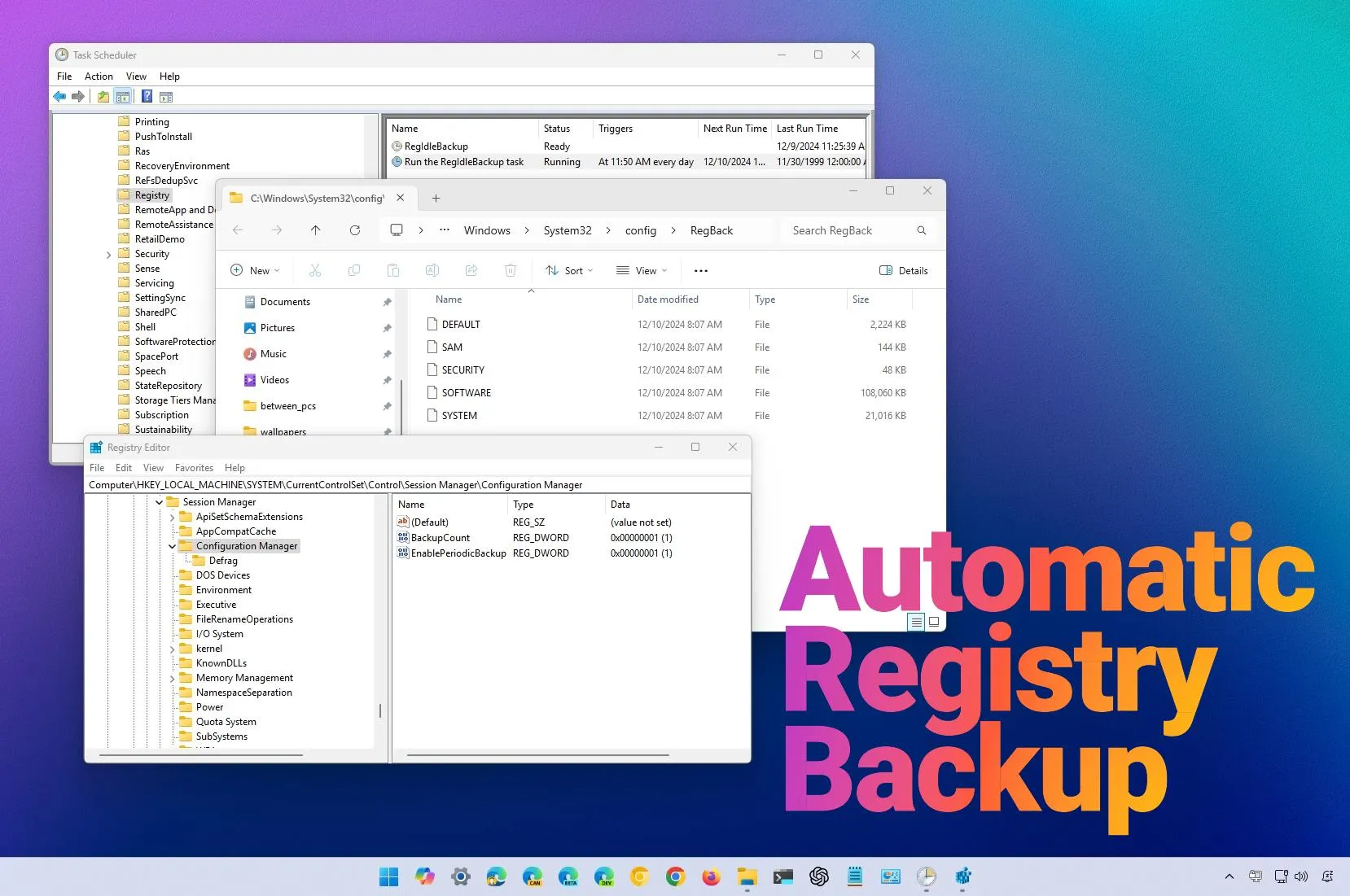1350x896 pixels.
Task: Collapse the Configuration Manager registry key
Action: 172,546
